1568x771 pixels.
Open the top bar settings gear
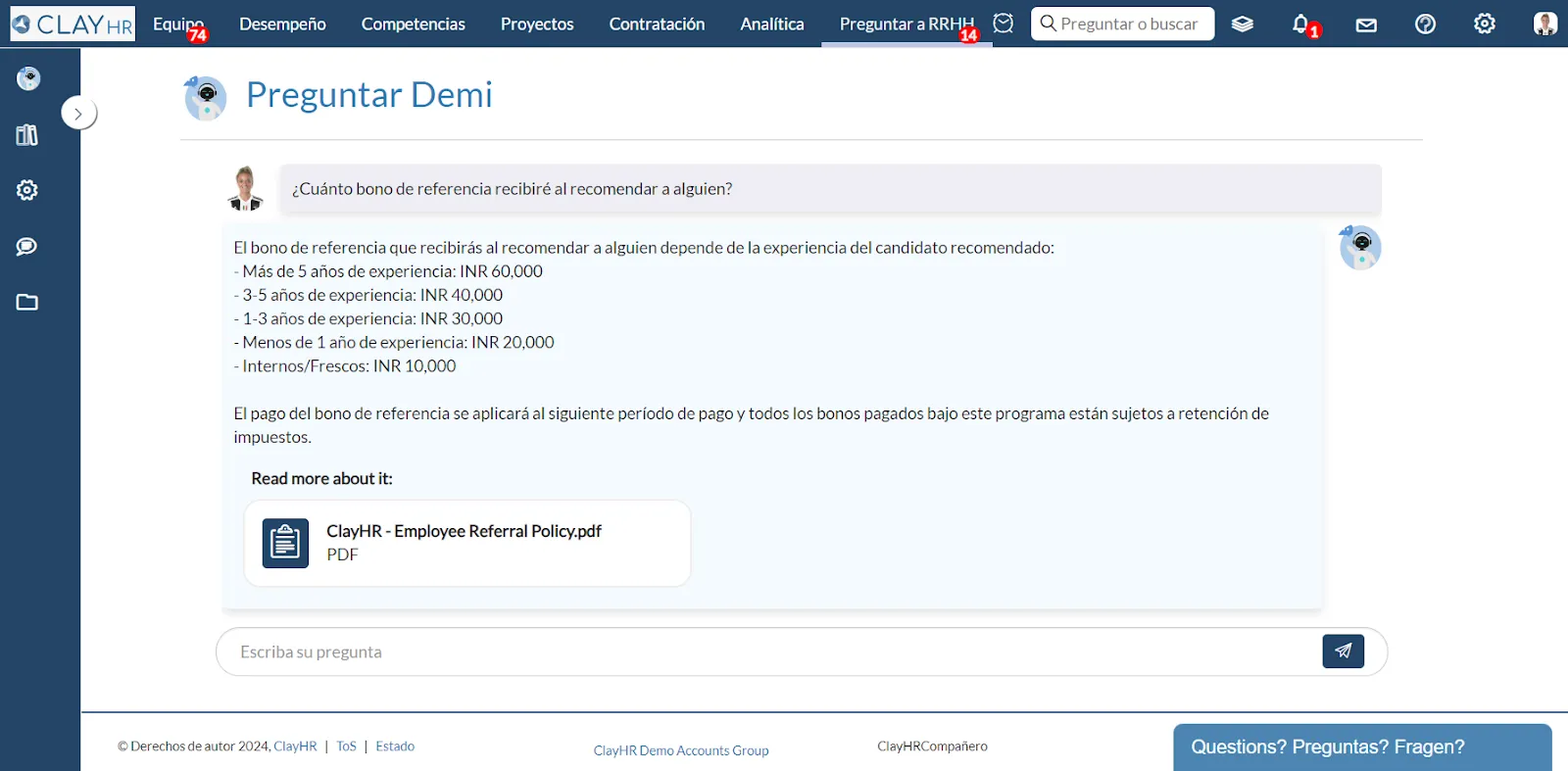click(x=1485, y=24)
